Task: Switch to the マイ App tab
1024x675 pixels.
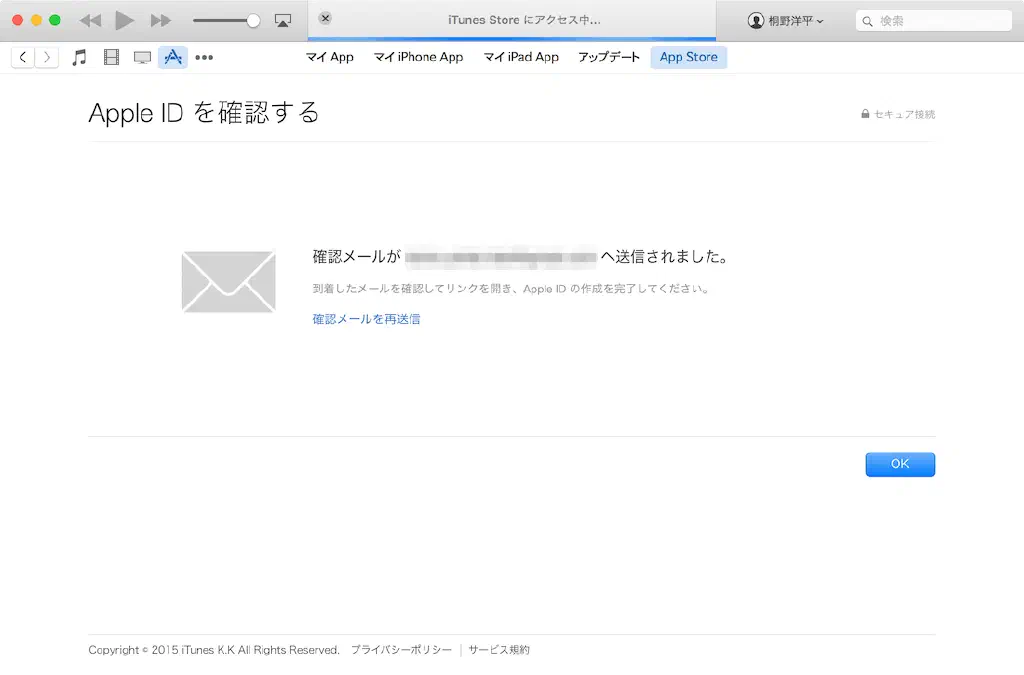Action: tap(329, 57)
